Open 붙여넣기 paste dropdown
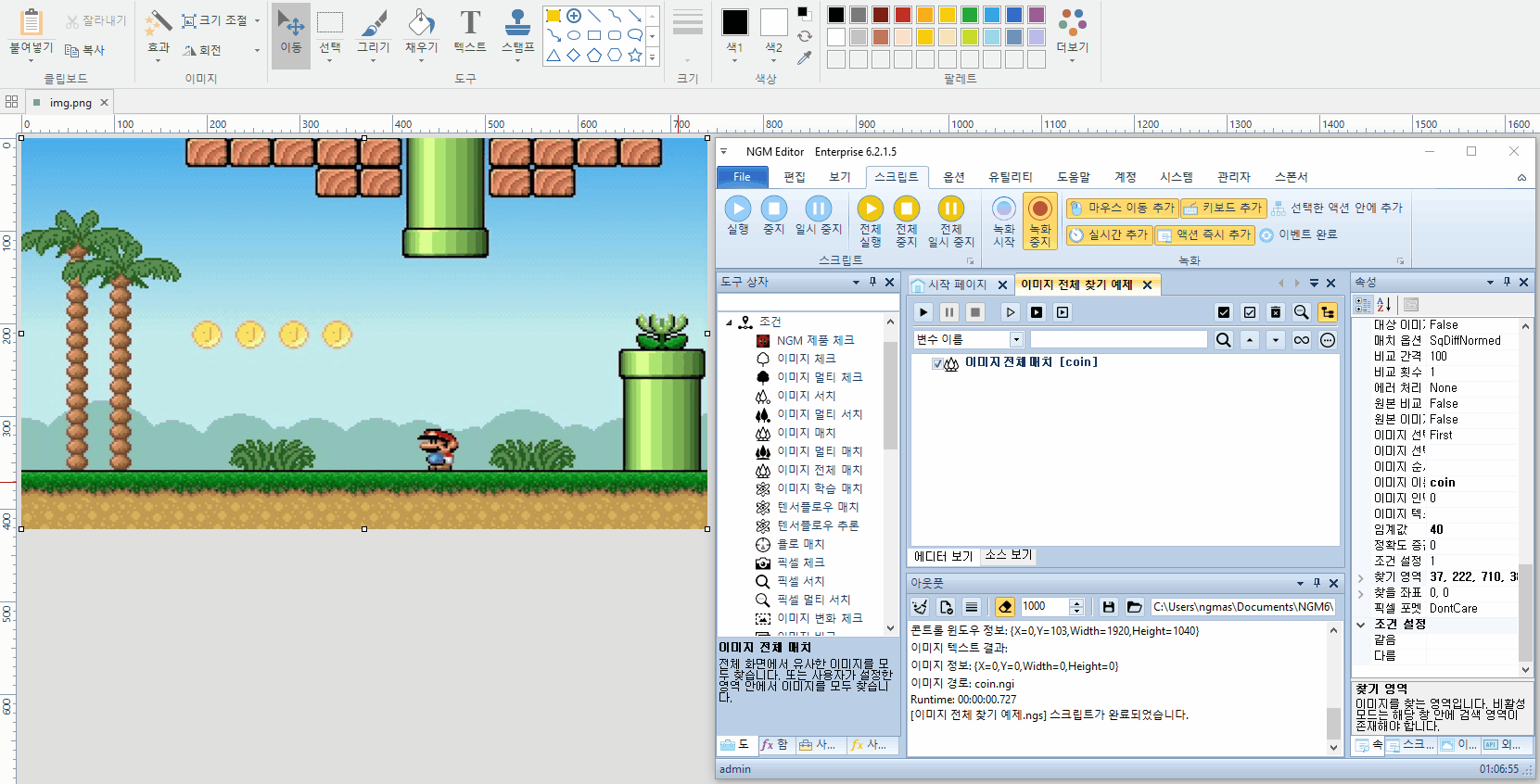This screenshot has width=1540, height=784. [31, 61]
